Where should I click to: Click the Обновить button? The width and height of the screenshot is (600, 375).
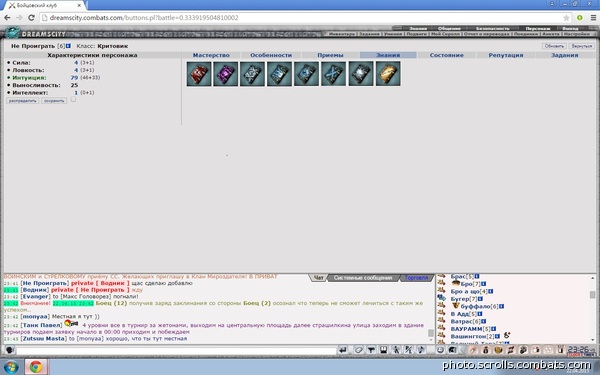click(x=554, y=46)
